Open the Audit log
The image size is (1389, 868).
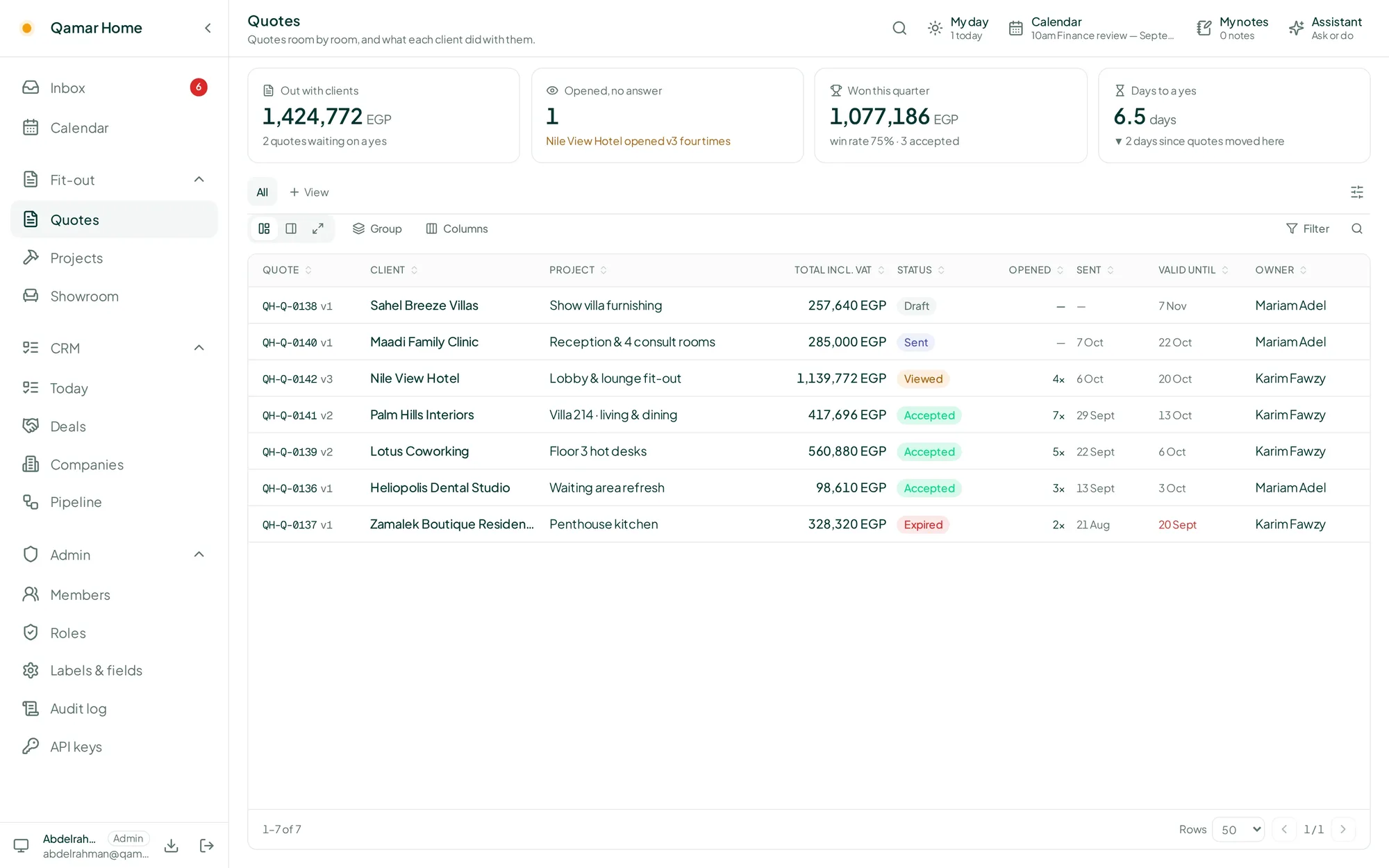(114, 708)
